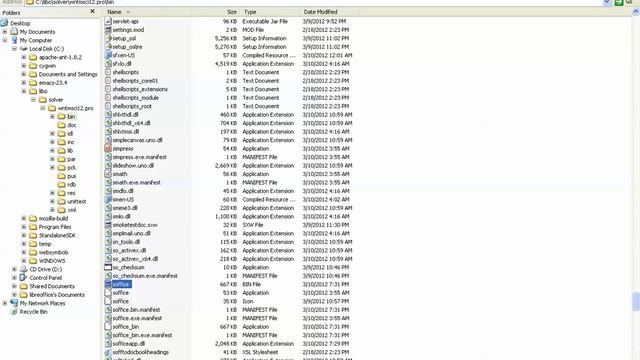
Task: Click the smen-US compiled resource icon
Action: (108, 200)
